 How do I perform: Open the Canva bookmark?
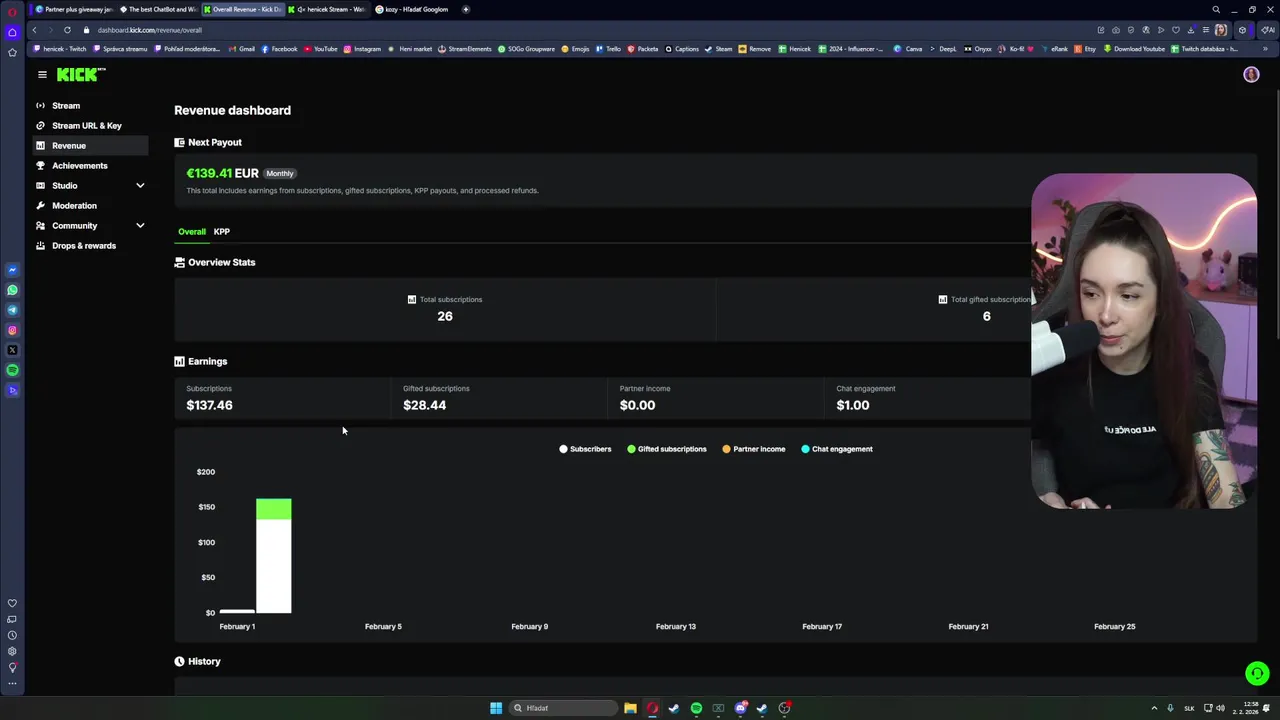(x=908, y=49)
